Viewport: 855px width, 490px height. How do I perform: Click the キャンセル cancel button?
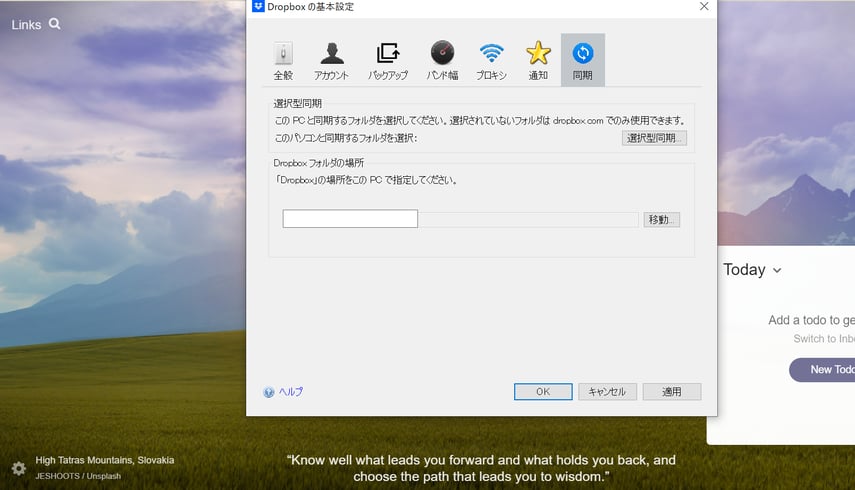[607, 392]
